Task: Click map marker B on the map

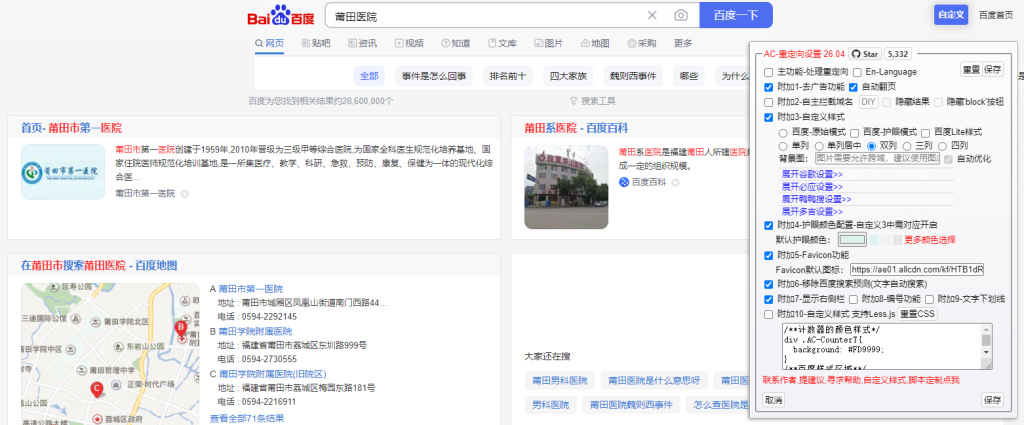Action: (x=181, y=327)
